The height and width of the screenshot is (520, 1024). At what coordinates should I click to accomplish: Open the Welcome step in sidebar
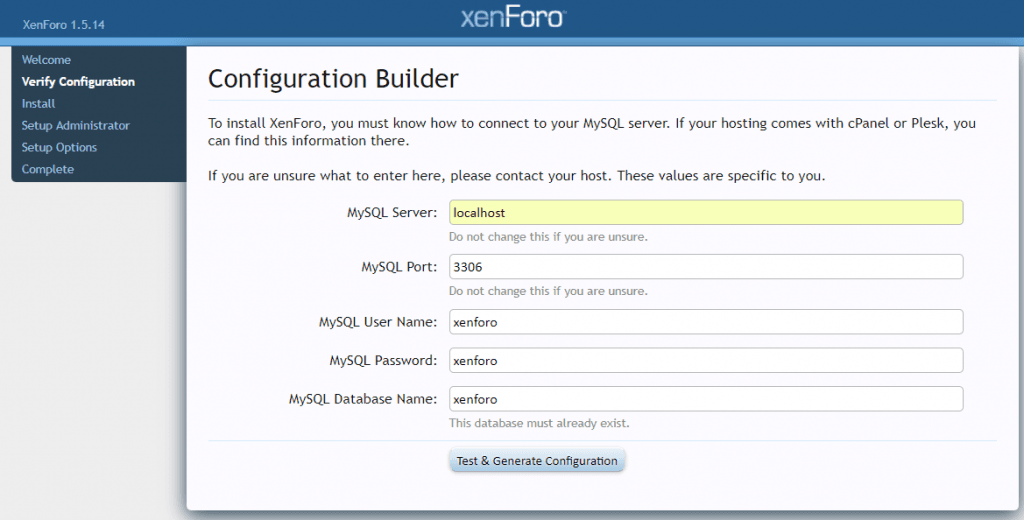tap(46, 59)
